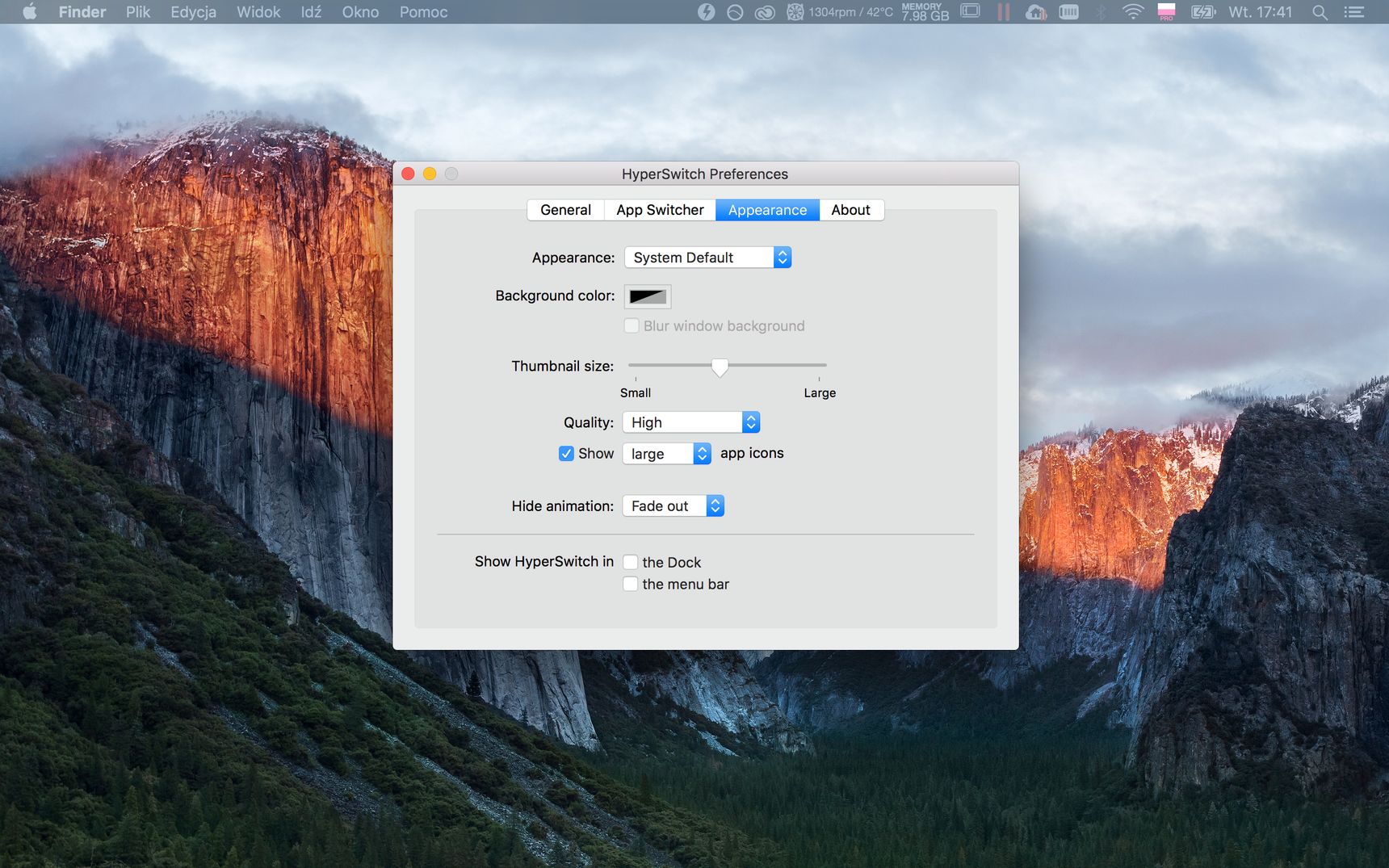Open the Quality High dropdown
This screenshot has height=868, width=1389.
[x=691, y=422]
